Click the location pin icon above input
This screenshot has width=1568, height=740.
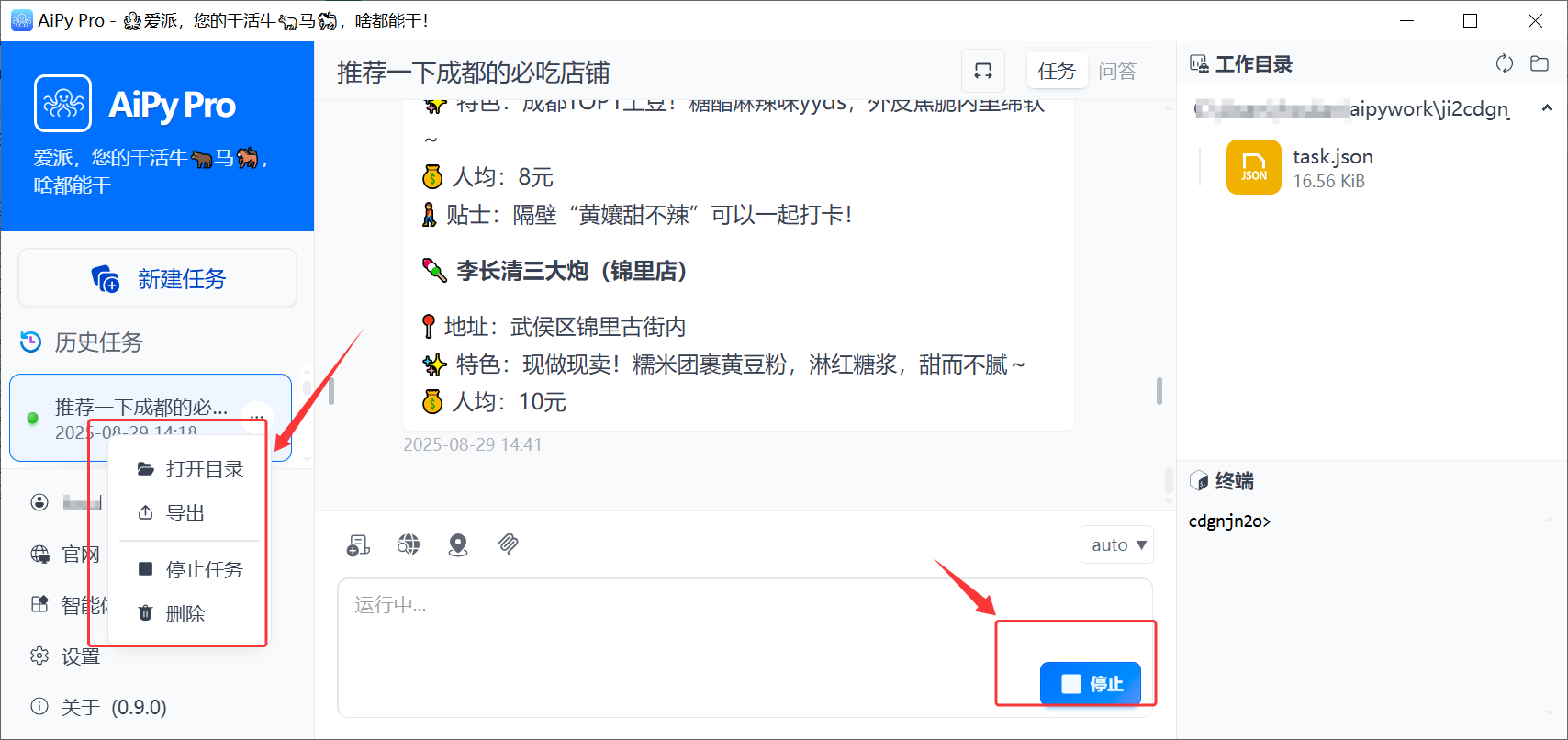tap(458, 544)
